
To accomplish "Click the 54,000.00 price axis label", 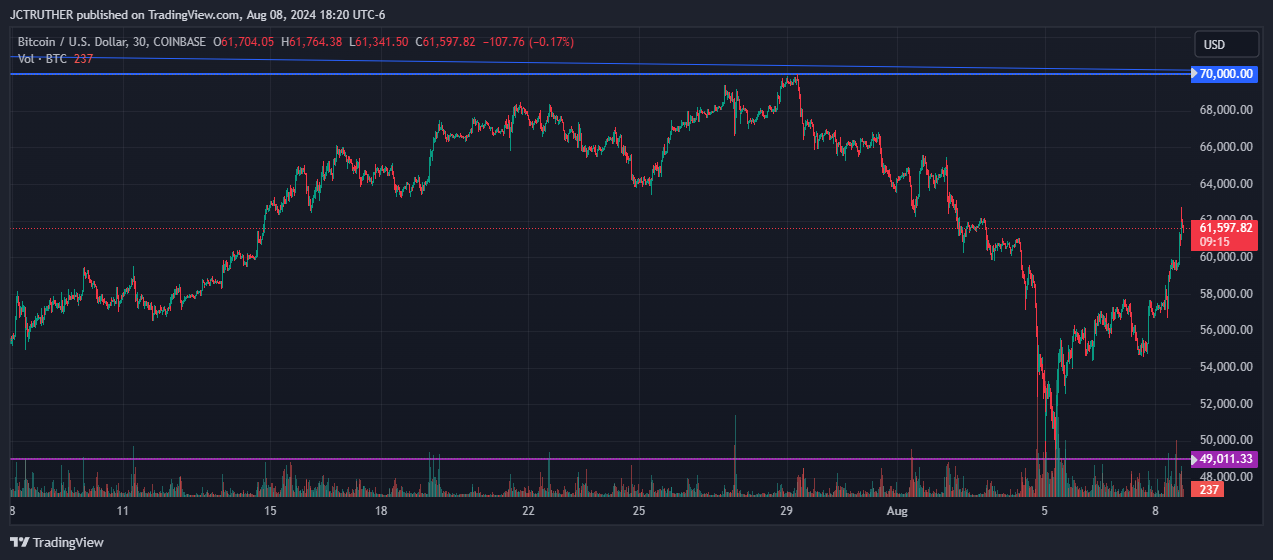I will tap(1226, 367).
